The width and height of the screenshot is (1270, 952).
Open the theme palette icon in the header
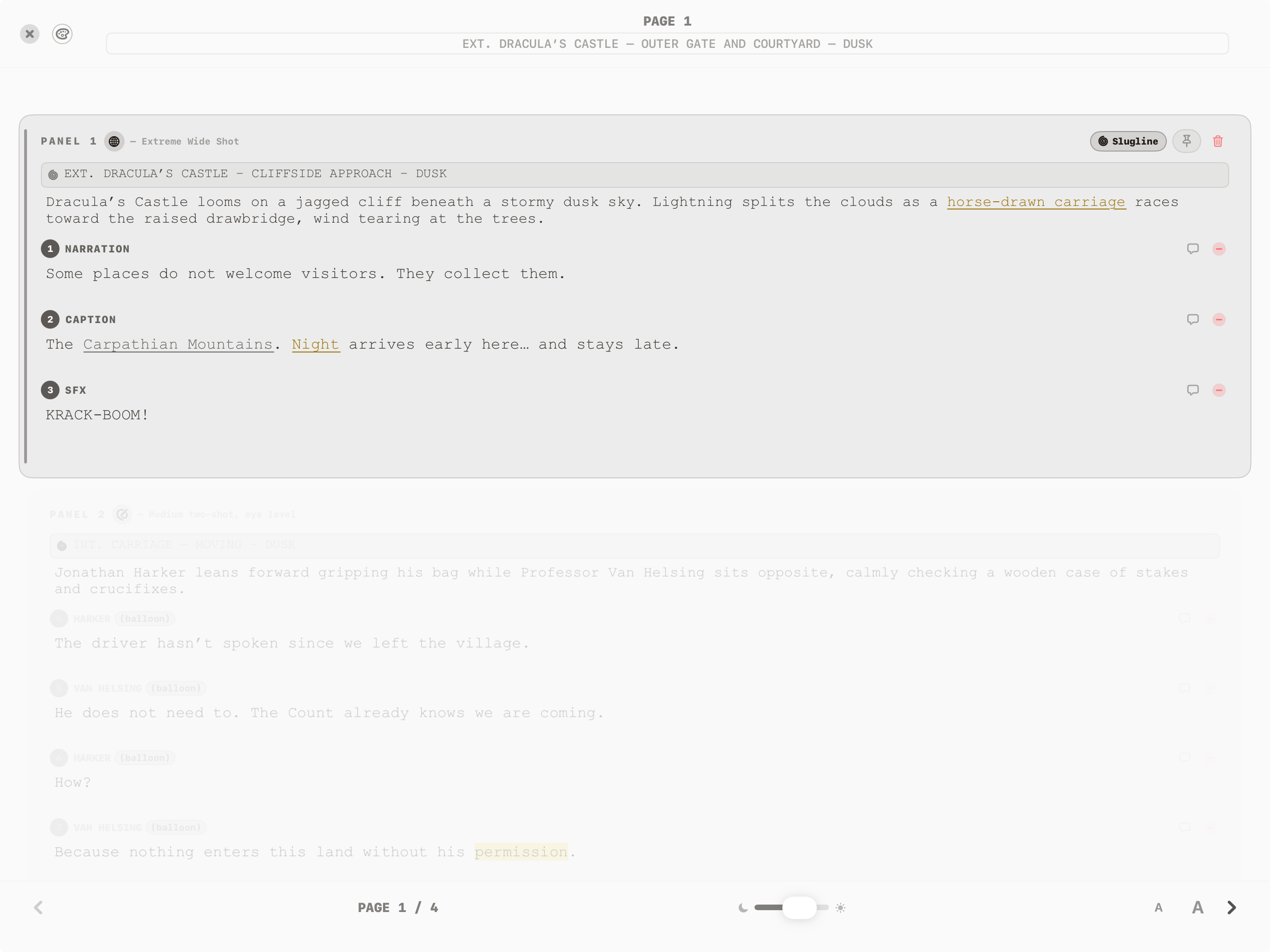(62, 34)
